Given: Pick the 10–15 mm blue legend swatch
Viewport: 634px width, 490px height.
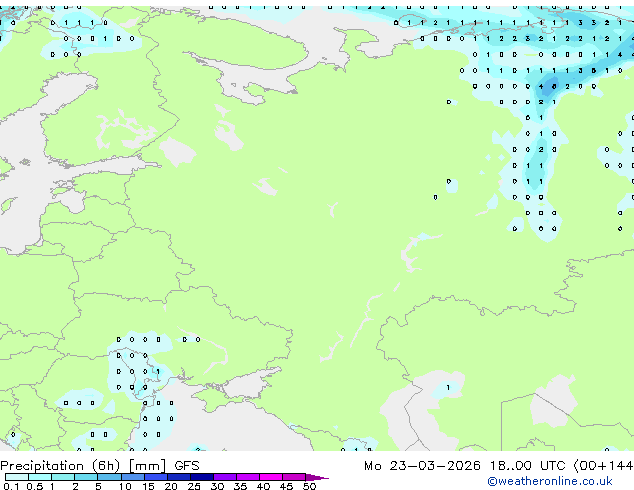Looking at the screenshot, I should tap(133, 477).
